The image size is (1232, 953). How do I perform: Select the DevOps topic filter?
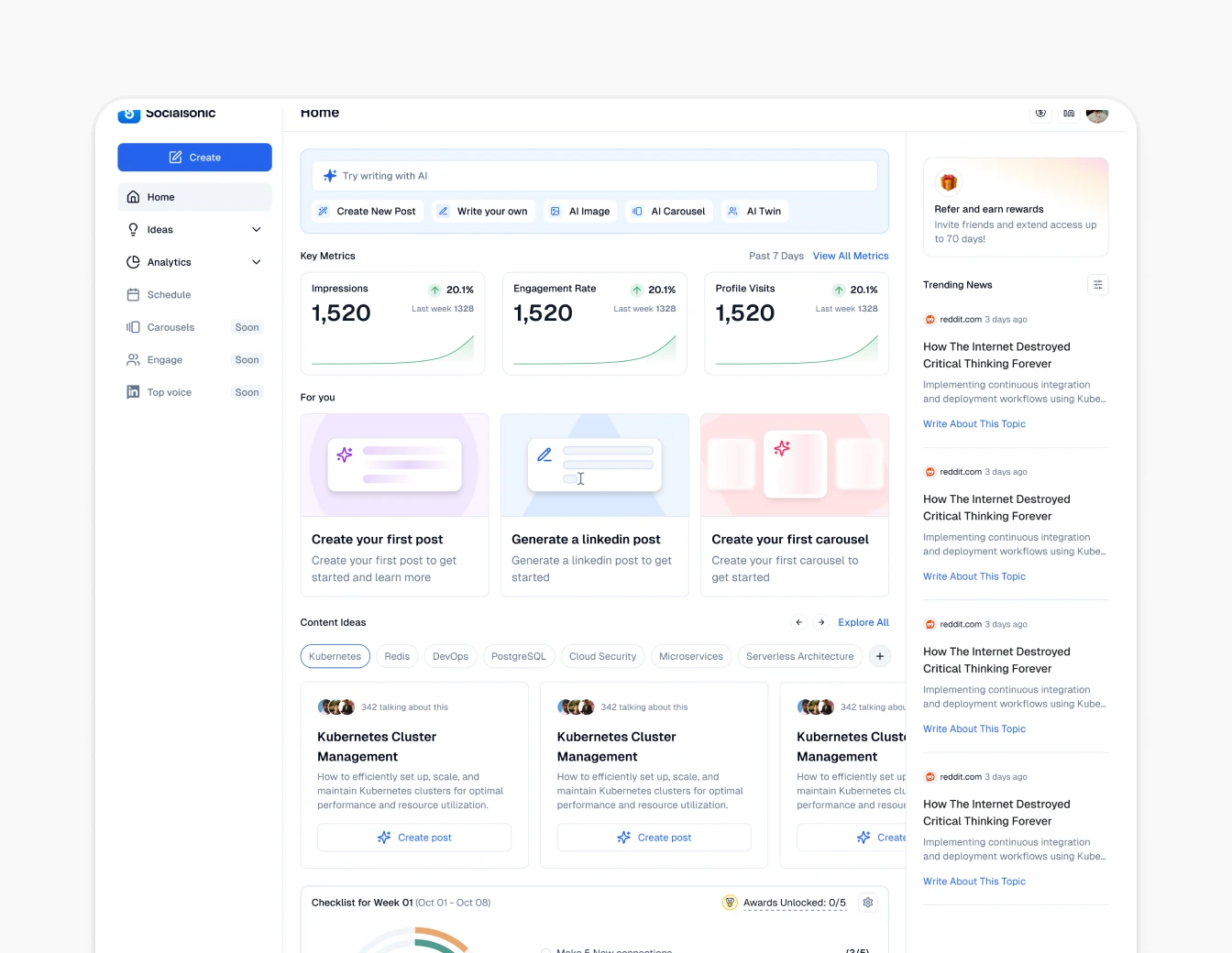(x=450, y=656)
